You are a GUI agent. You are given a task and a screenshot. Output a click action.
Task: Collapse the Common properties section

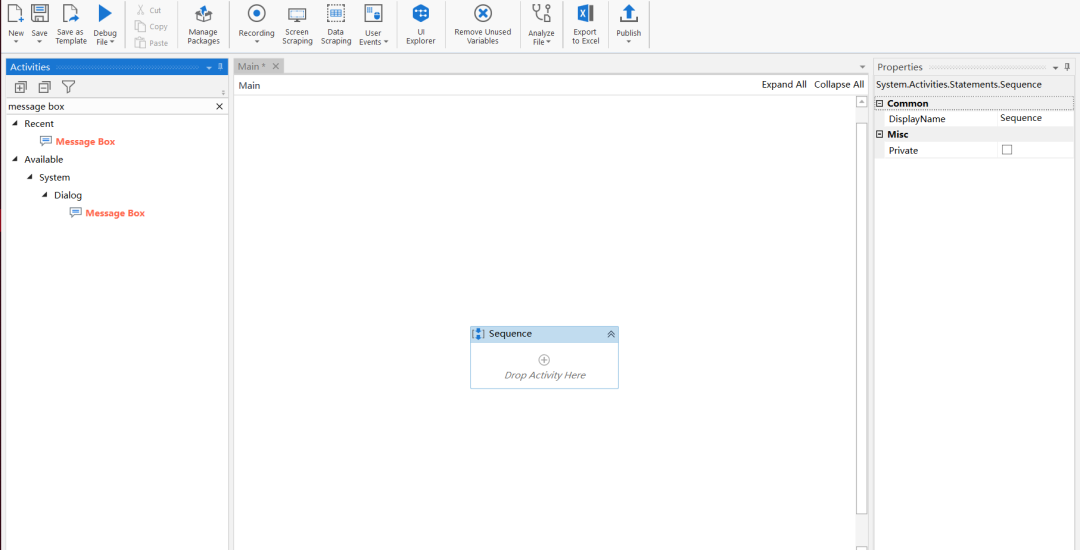[879, 103]
